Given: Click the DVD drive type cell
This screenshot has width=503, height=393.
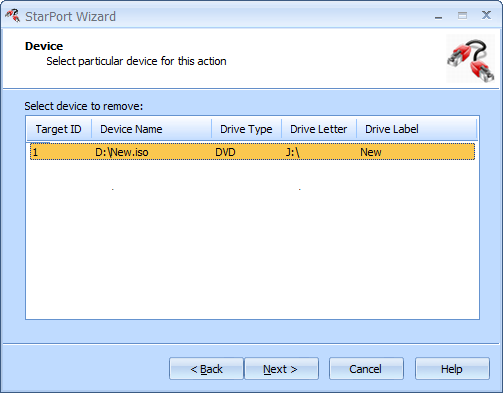Looking at the screenshot, I should (225, 152).
